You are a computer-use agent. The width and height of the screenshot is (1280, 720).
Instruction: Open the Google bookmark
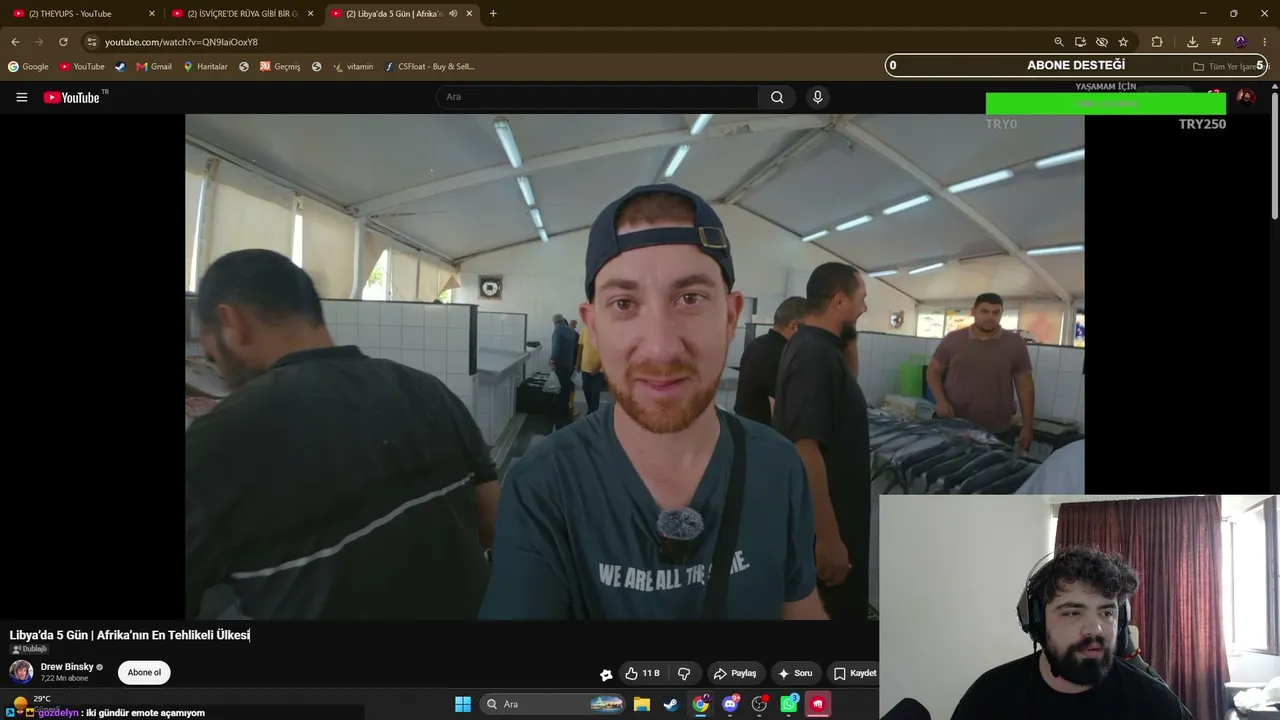click(28, 67)
